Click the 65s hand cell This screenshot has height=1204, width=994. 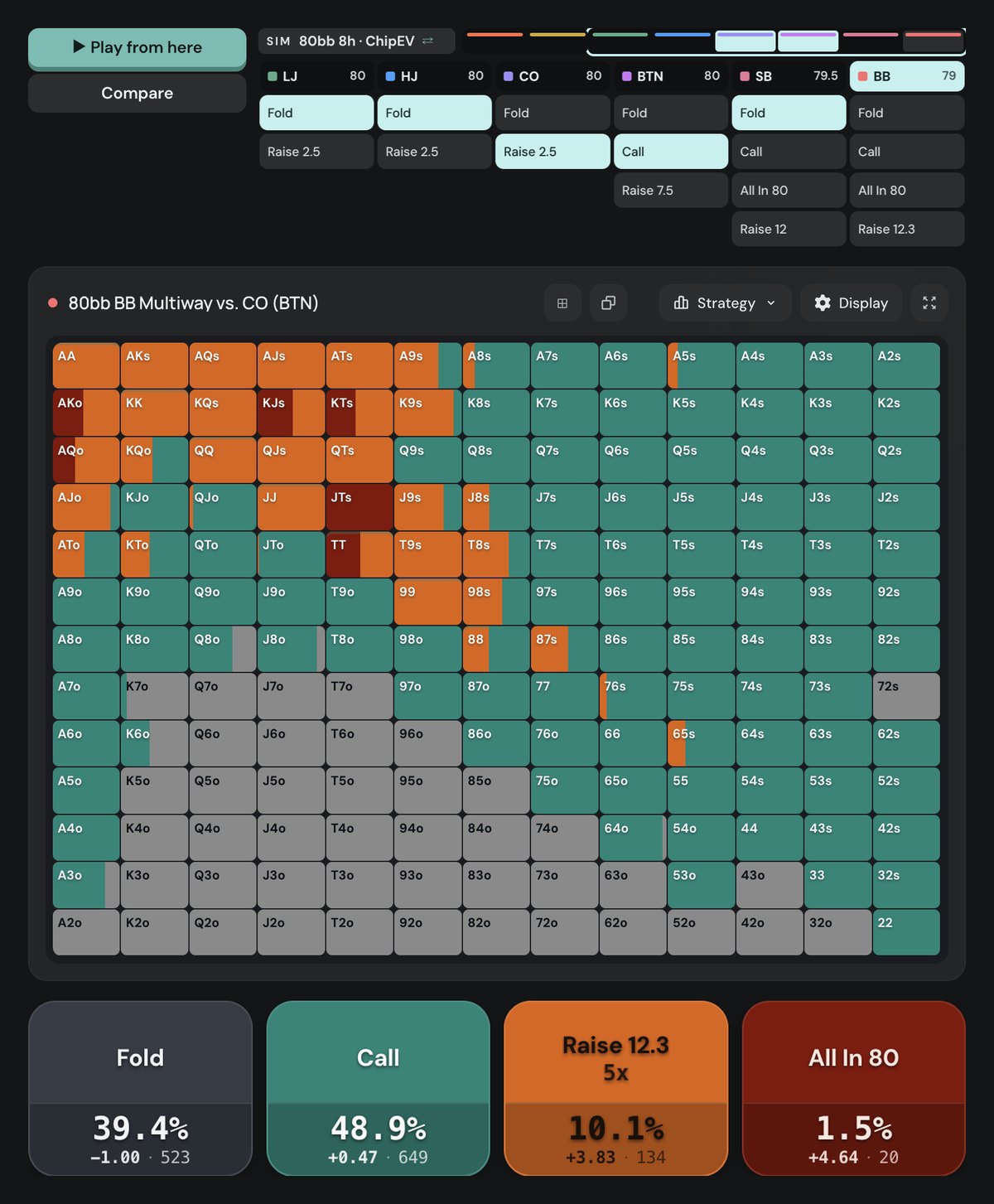tap(702, 743)
